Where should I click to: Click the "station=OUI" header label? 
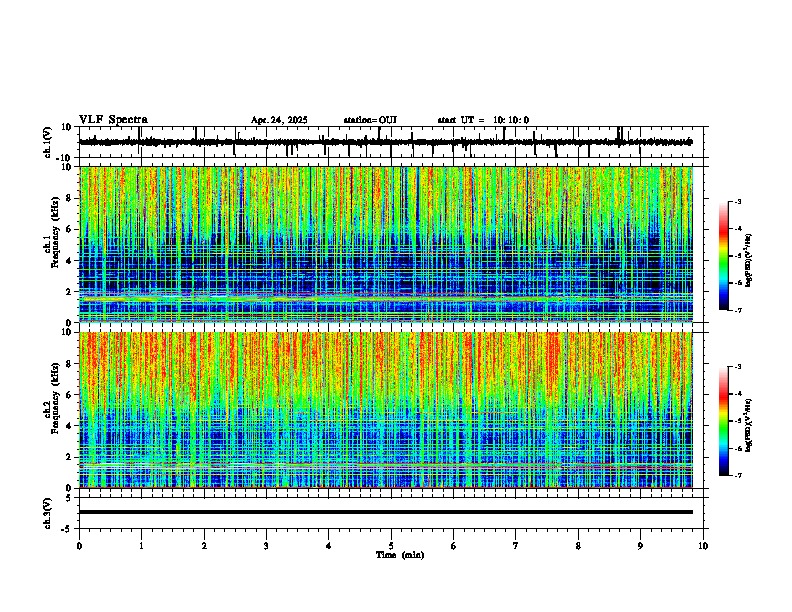tap(370, 120)
